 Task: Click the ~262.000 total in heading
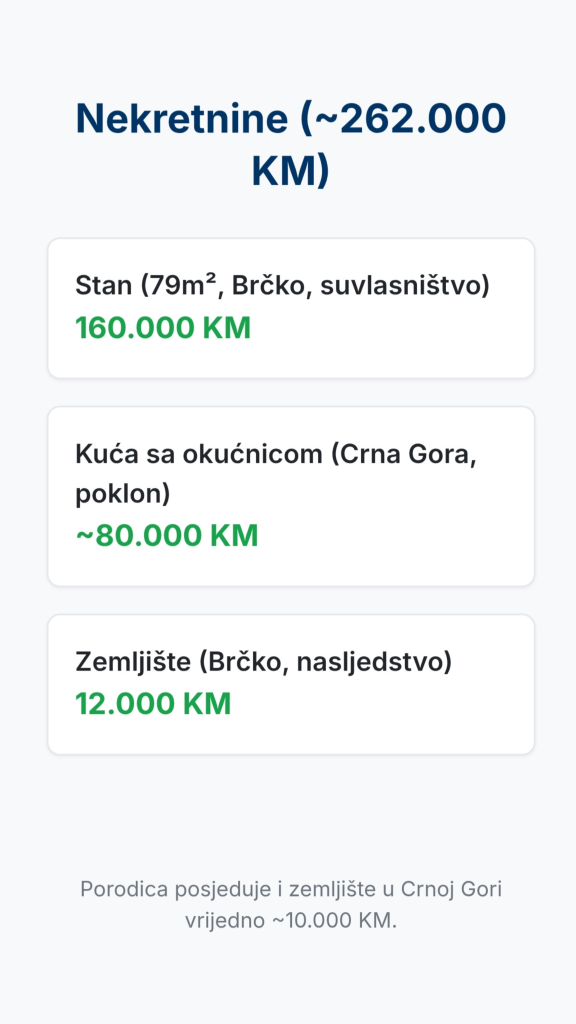(x=403, y=119)
